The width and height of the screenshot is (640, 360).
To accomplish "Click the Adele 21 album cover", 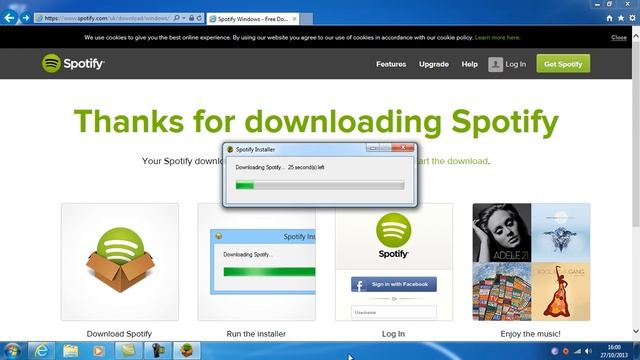I will (x=502, y=233).
